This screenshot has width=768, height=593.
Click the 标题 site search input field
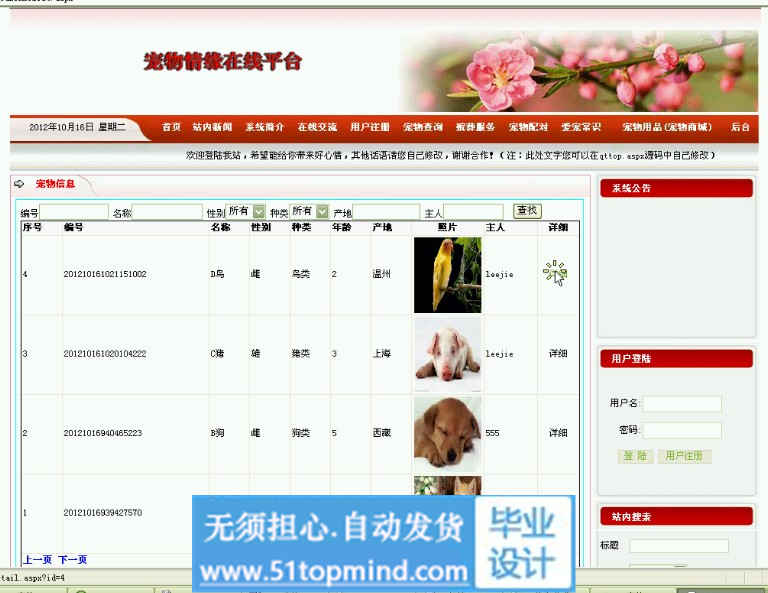coord(679,546)
